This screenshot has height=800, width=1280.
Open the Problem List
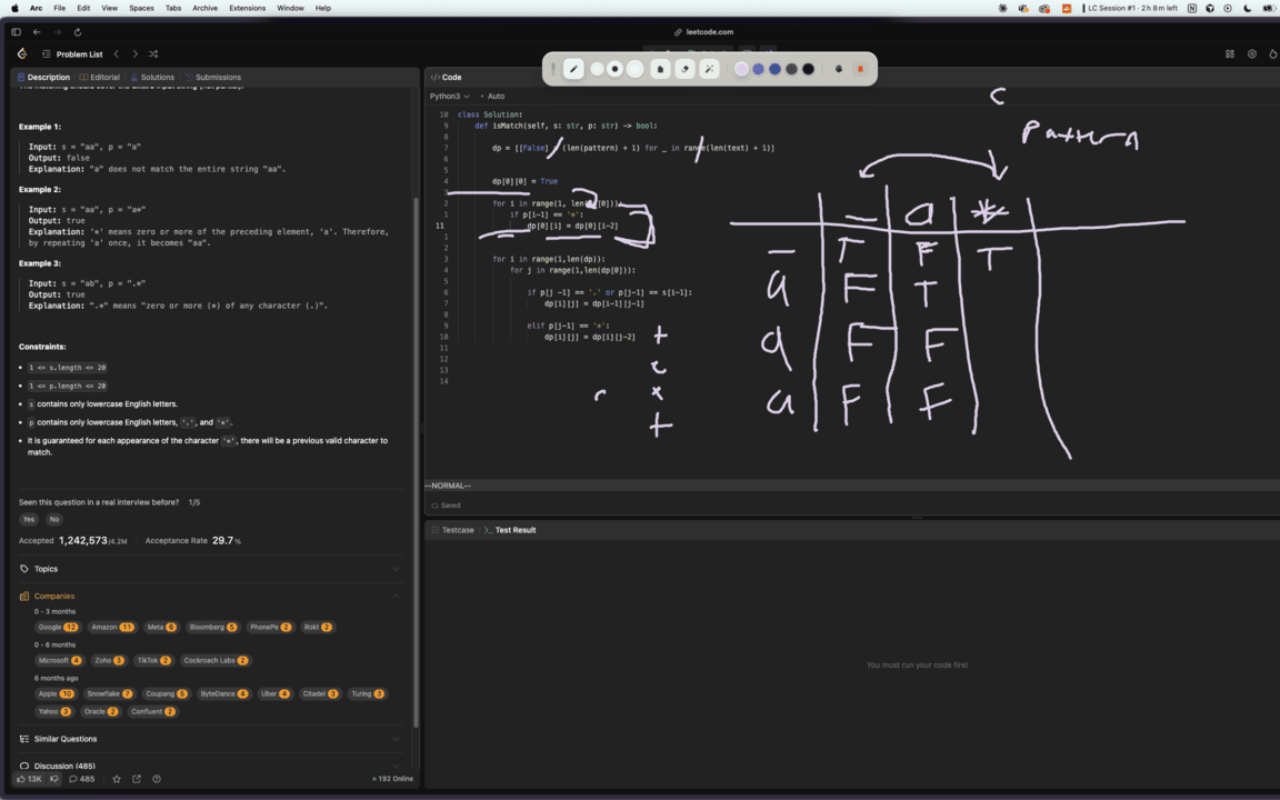click(73, 54)
